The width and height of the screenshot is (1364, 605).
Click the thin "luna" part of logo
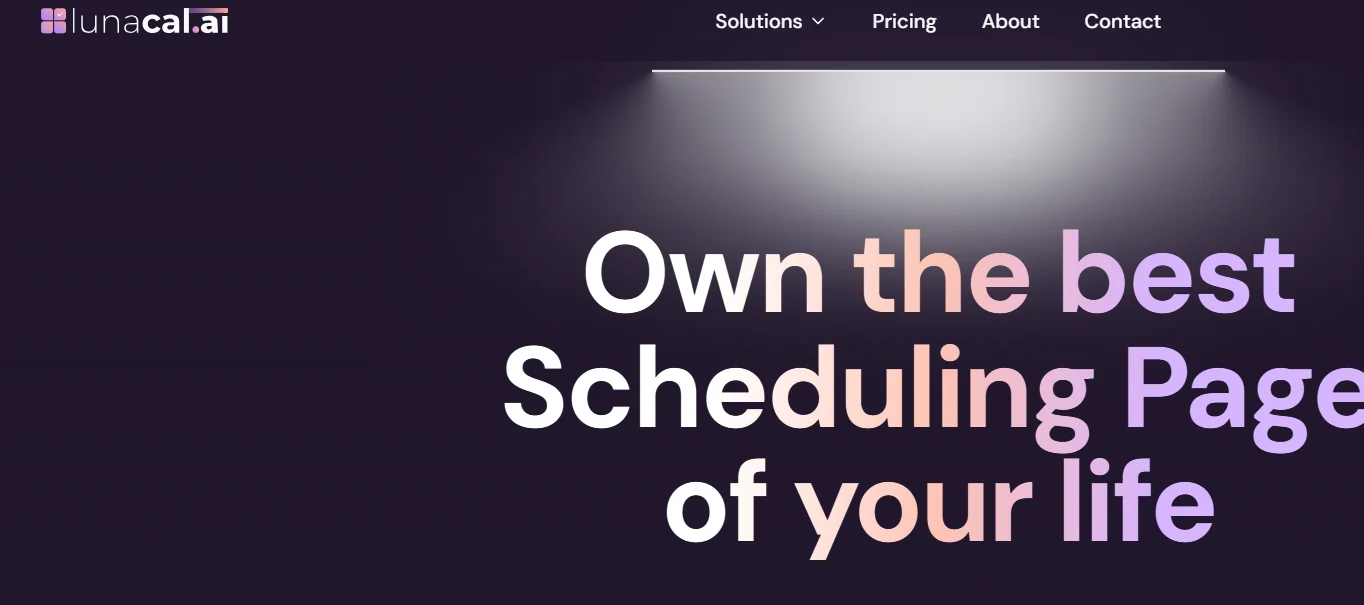click(105, 21)
